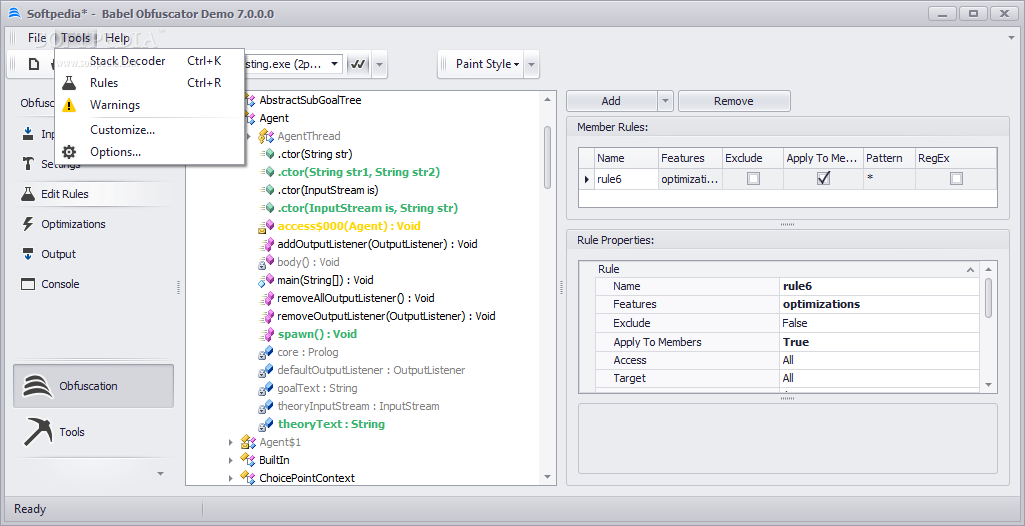Click the method icon next to spawn() : Void

point(266,334)
